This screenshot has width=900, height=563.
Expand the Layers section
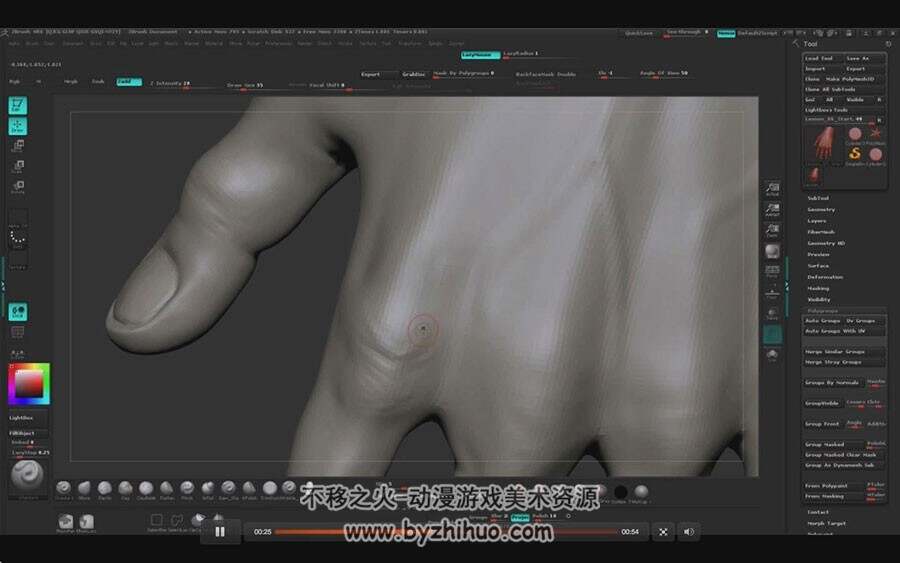[x=817, y=221]
